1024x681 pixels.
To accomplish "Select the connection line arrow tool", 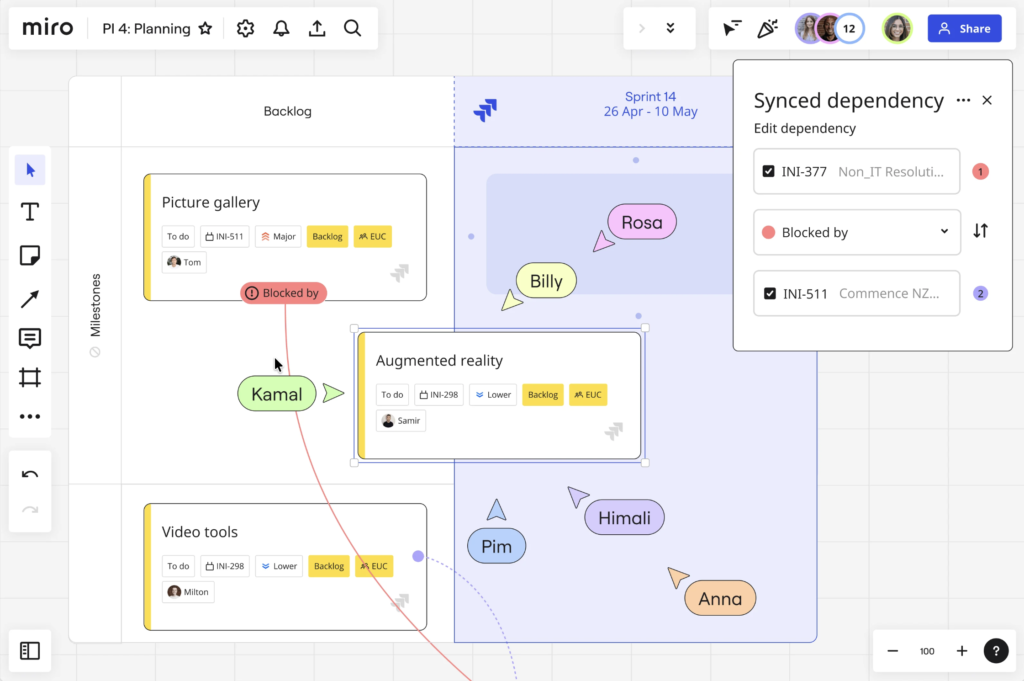I will tap(30, 298).
